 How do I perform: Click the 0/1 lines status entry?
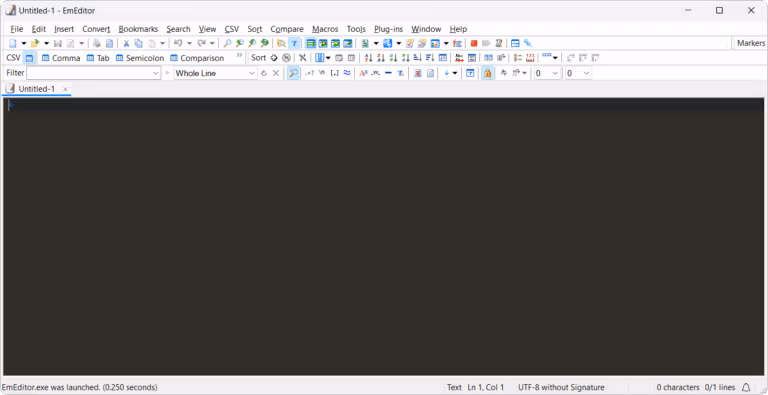coord(720,387)
